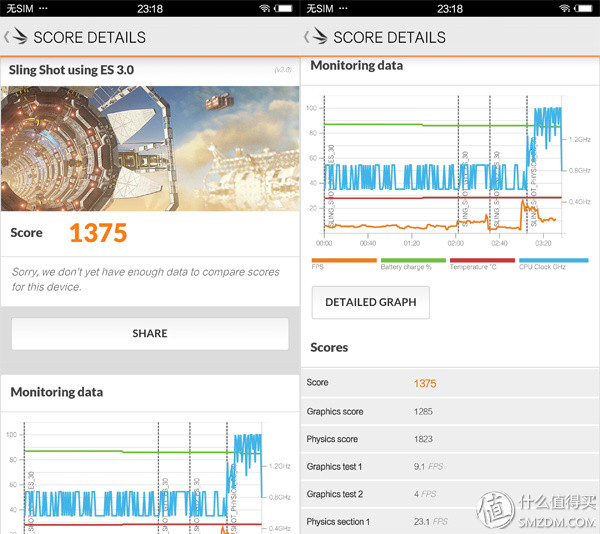Tap battery icon in left status bar

coord(284,8)
